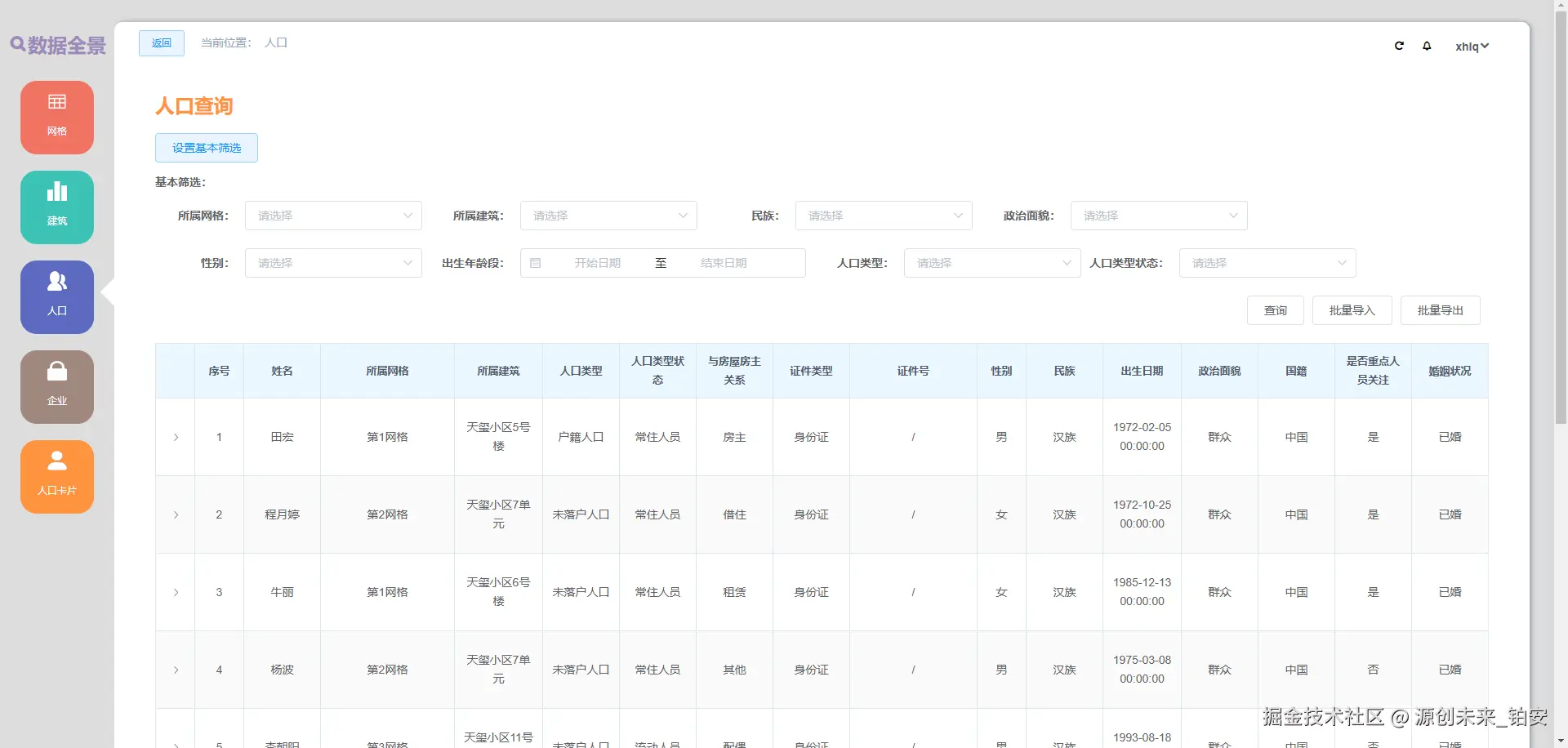This screenshot has height=748, width=1568.
Task: Click the 户籍人口 cell in row 1
Action: click(x=581, y=438)
